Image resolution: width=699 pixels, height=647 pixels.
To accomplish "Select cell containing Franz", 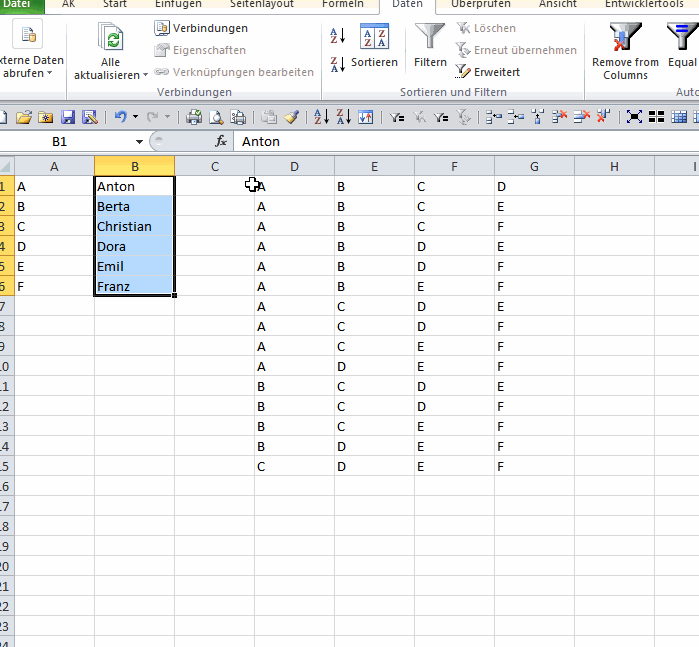I will tap(134, 286).
